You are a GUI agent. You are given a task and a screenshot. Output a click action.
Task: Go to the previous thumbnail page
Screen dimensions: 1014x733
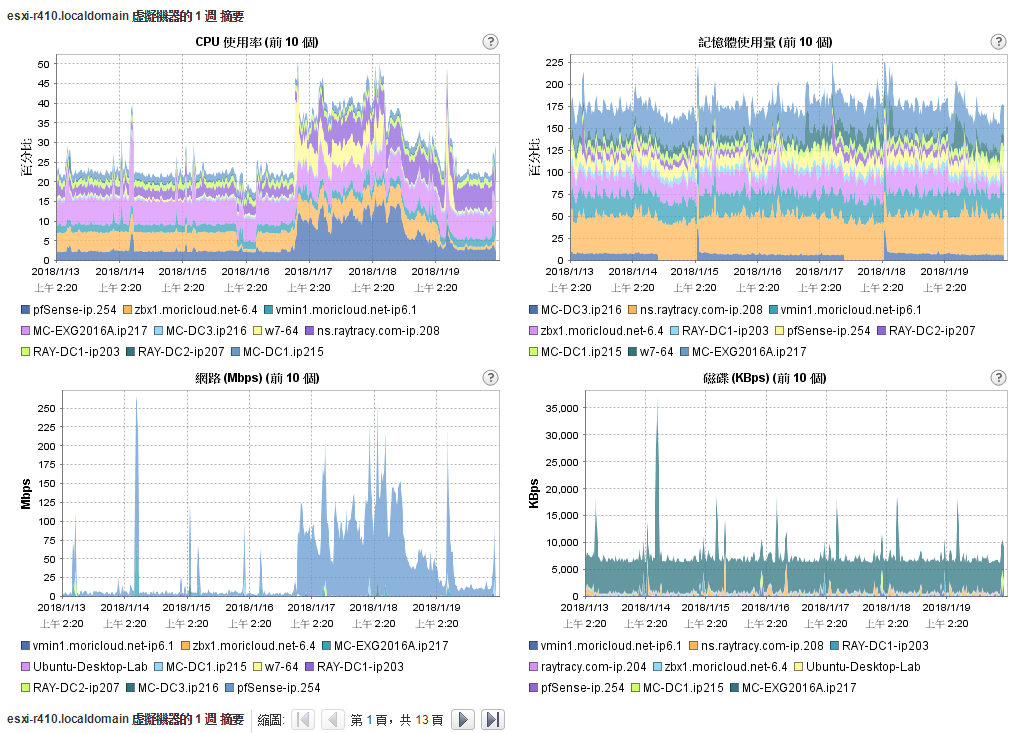[333, 719]
